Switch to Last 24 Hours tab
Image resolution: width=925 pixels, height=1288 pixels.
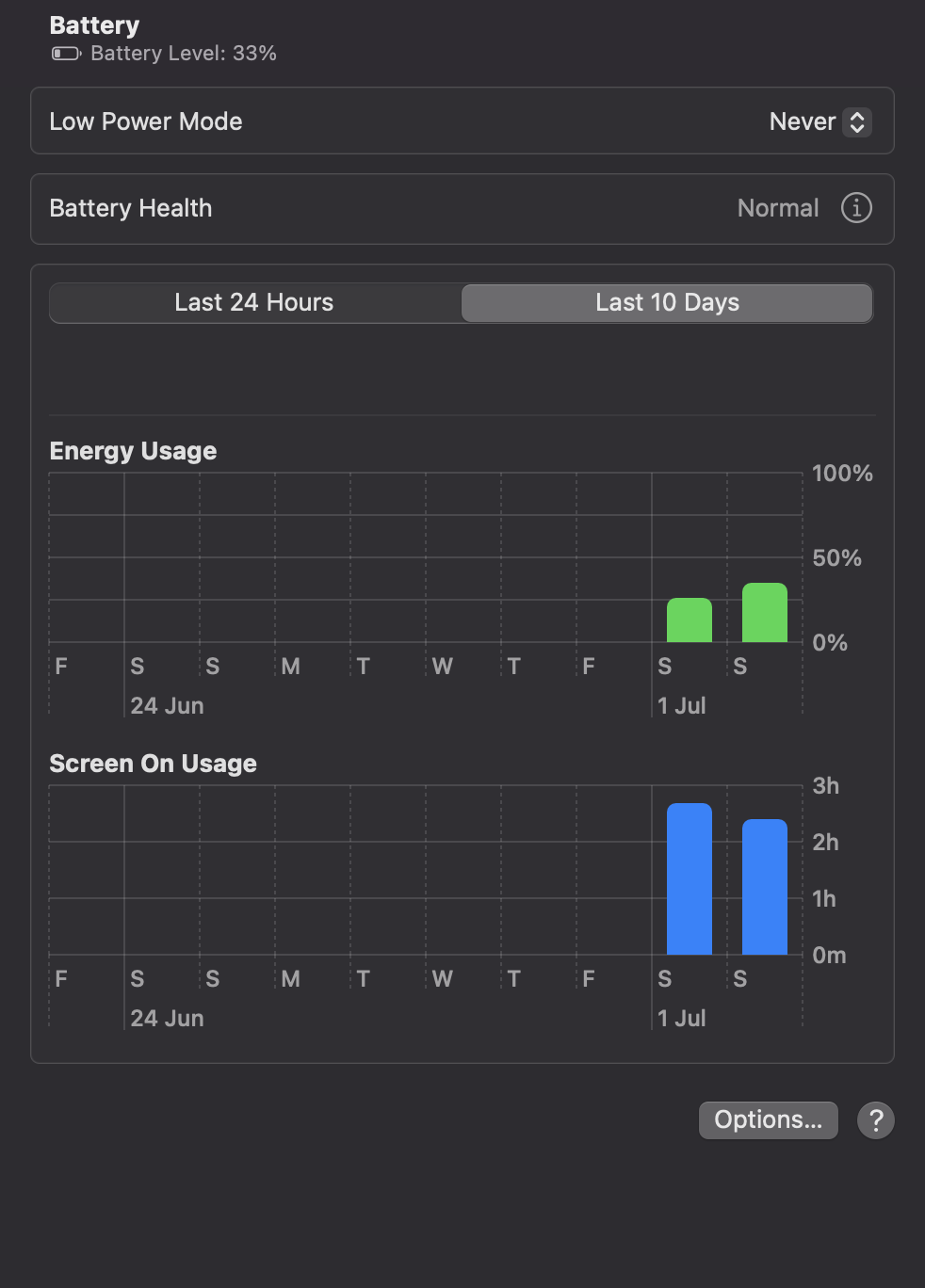254,302
